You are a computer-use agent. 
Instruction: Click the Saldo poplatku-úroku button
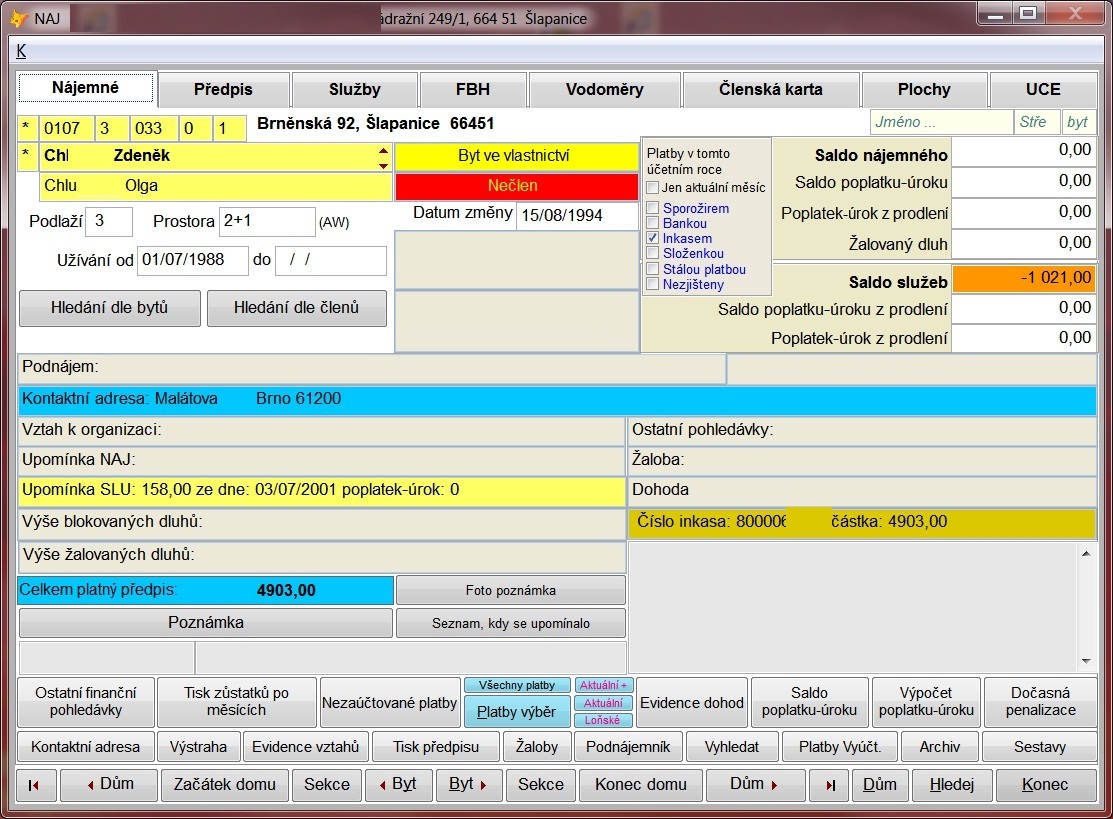(809, 702)
